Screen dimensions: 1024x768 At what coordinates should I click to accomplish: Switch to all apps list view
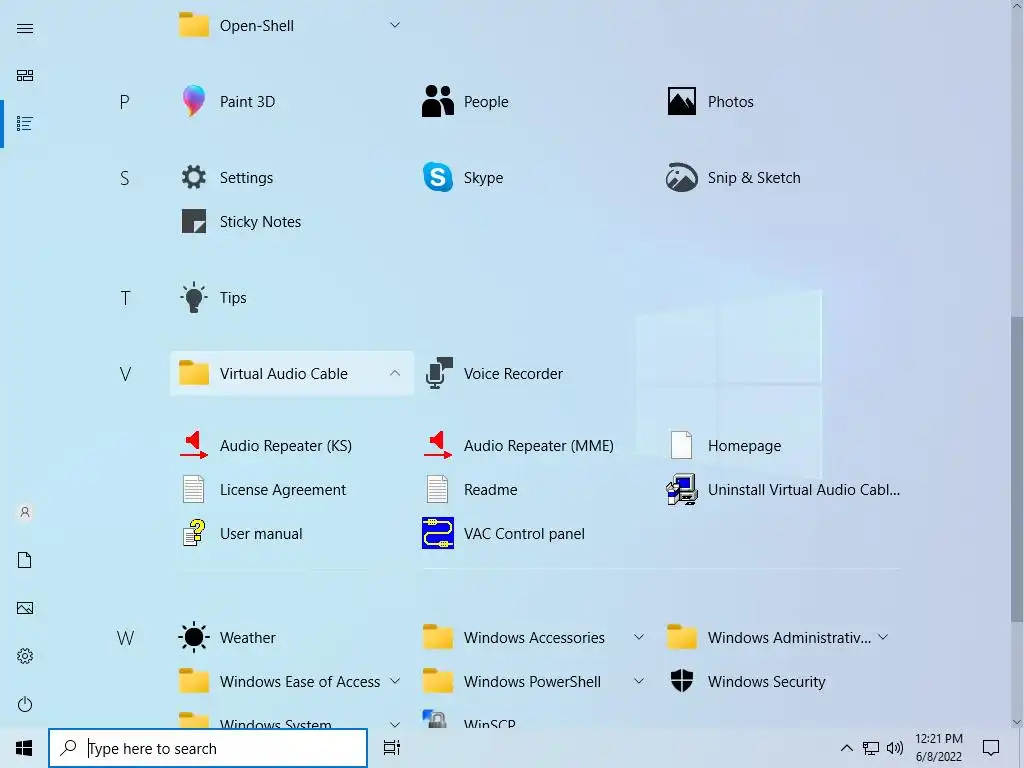tap(25, 123)
